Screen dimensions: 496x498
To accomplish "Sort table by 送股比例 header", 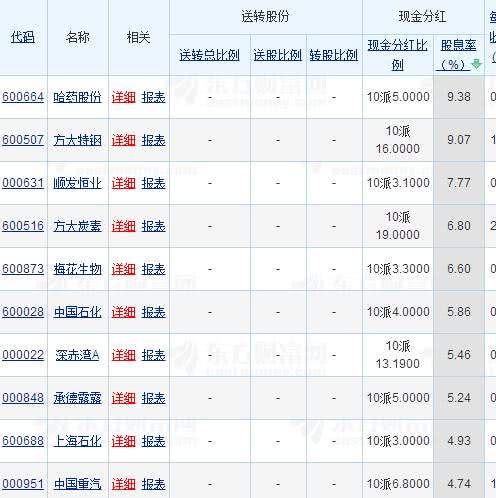I will pyautogui.click(x=278, y=55).
